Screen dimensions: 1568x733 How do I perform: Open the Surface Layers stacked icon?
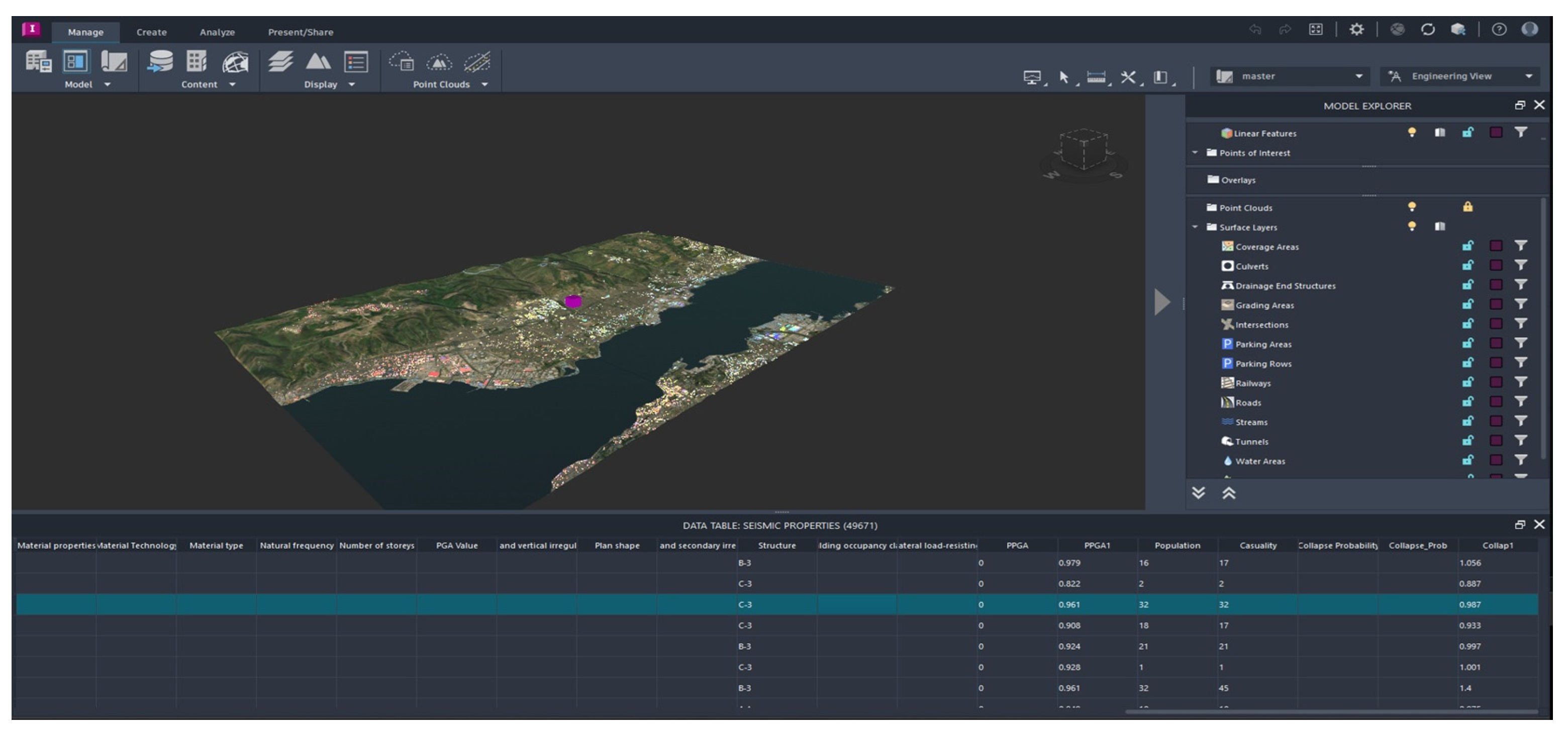(x=280, y=61)
